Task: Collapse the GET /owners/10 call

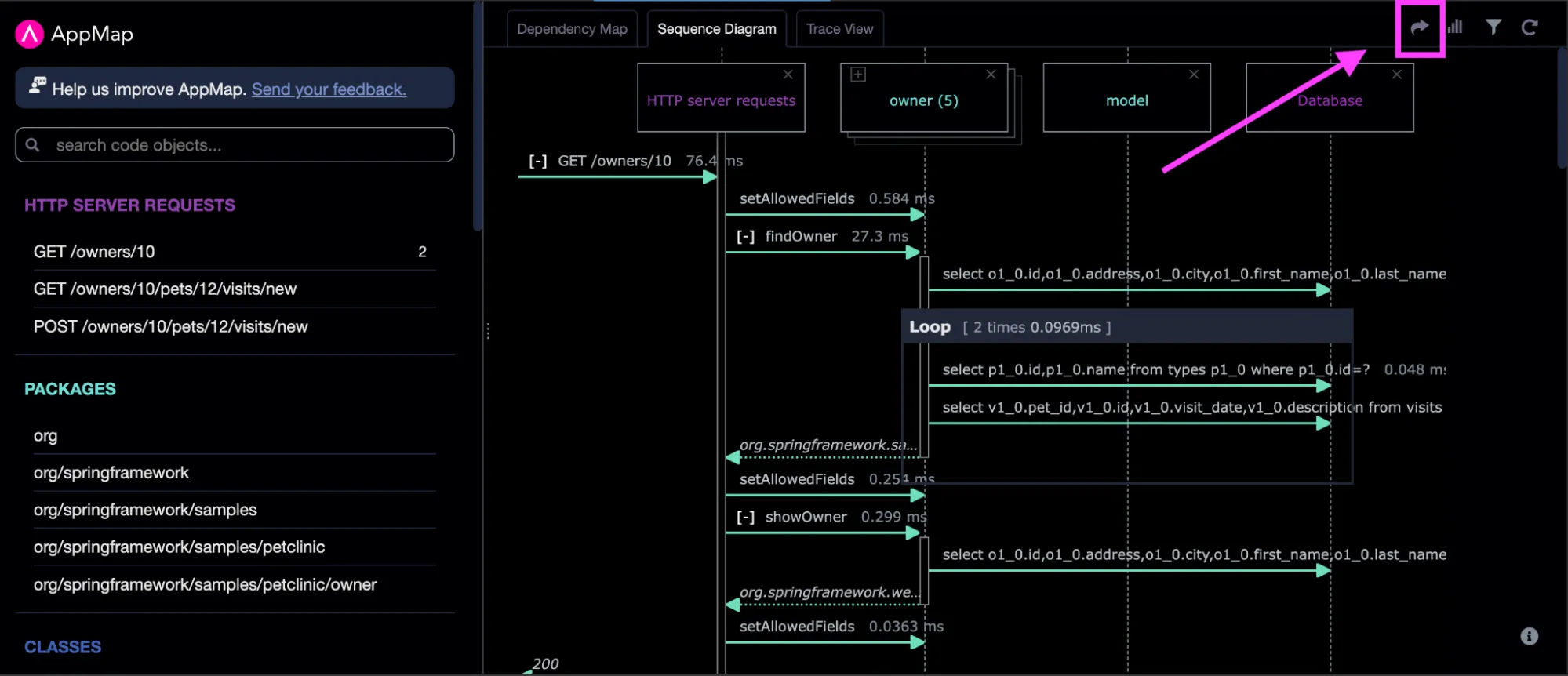Action: point(538,161)
